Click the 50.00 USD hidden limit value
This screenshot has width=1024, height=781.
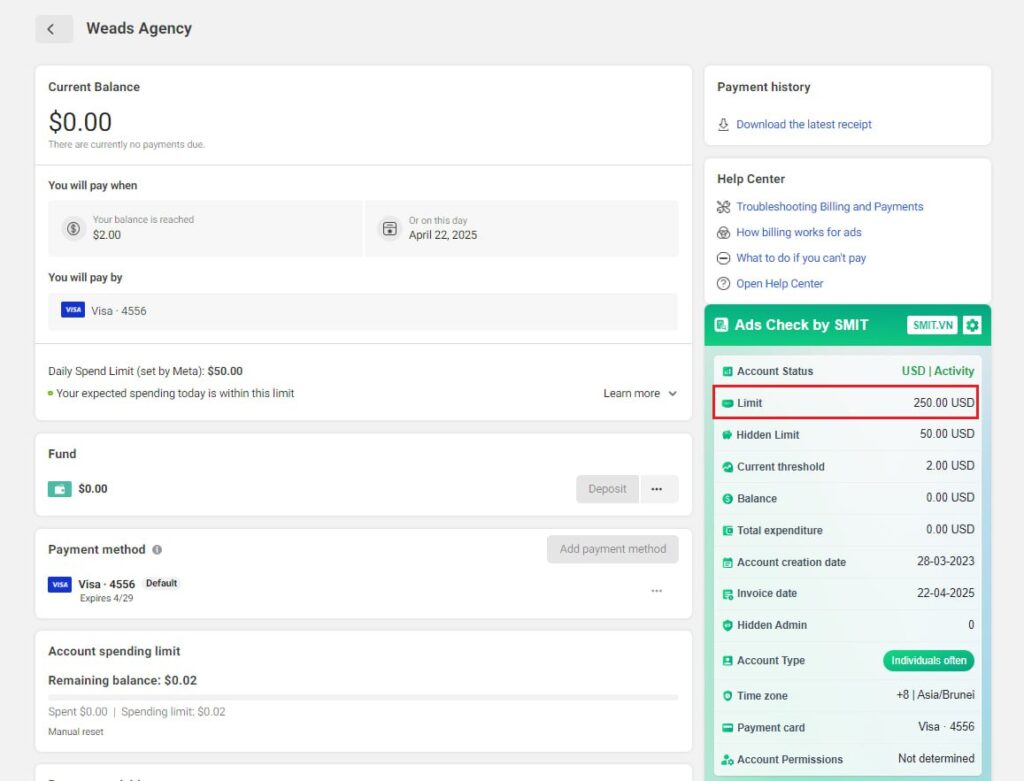tap(947, 434)
